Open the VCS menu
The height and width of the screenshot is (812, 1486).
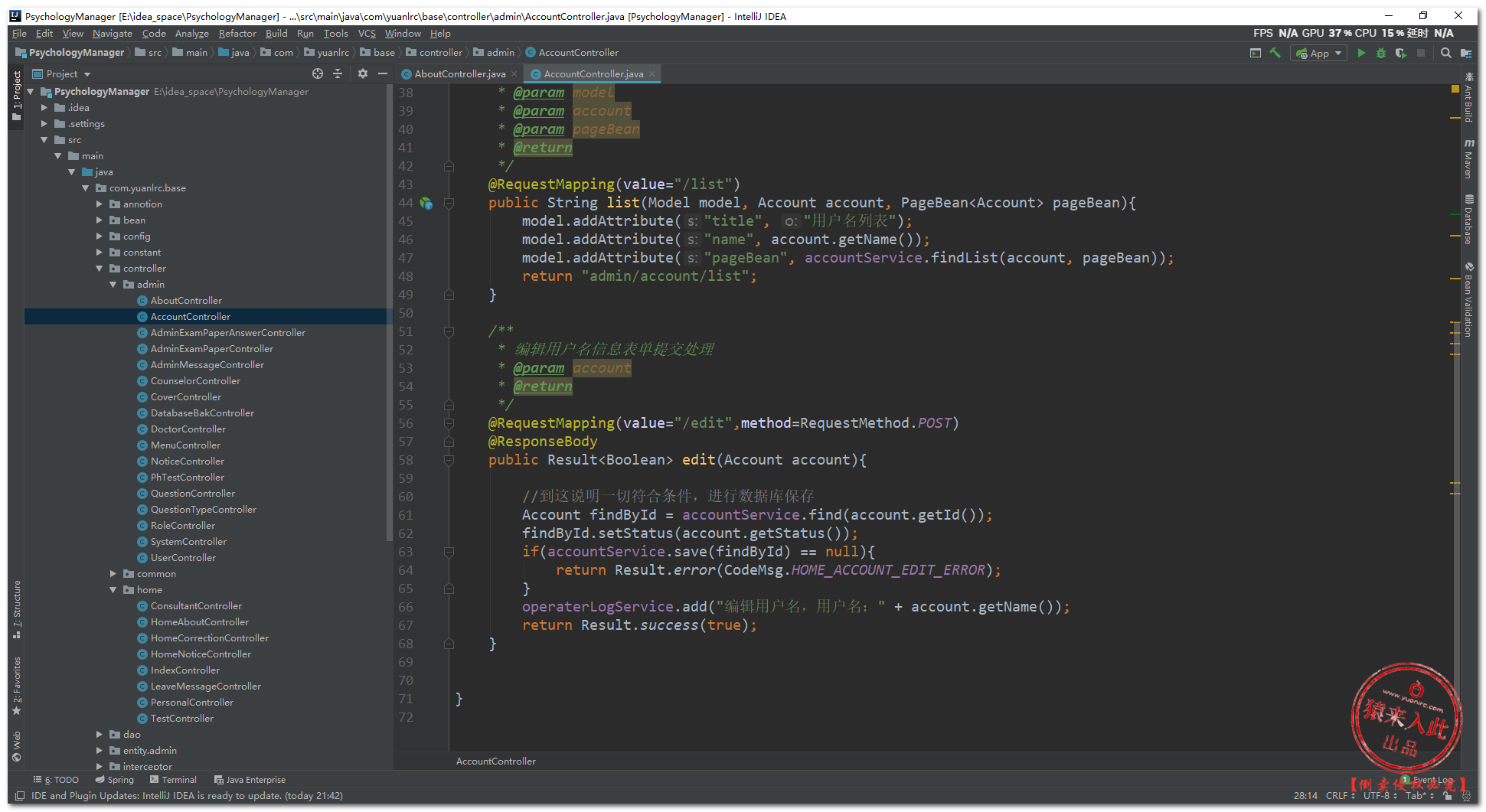click(x=367, y=34)
